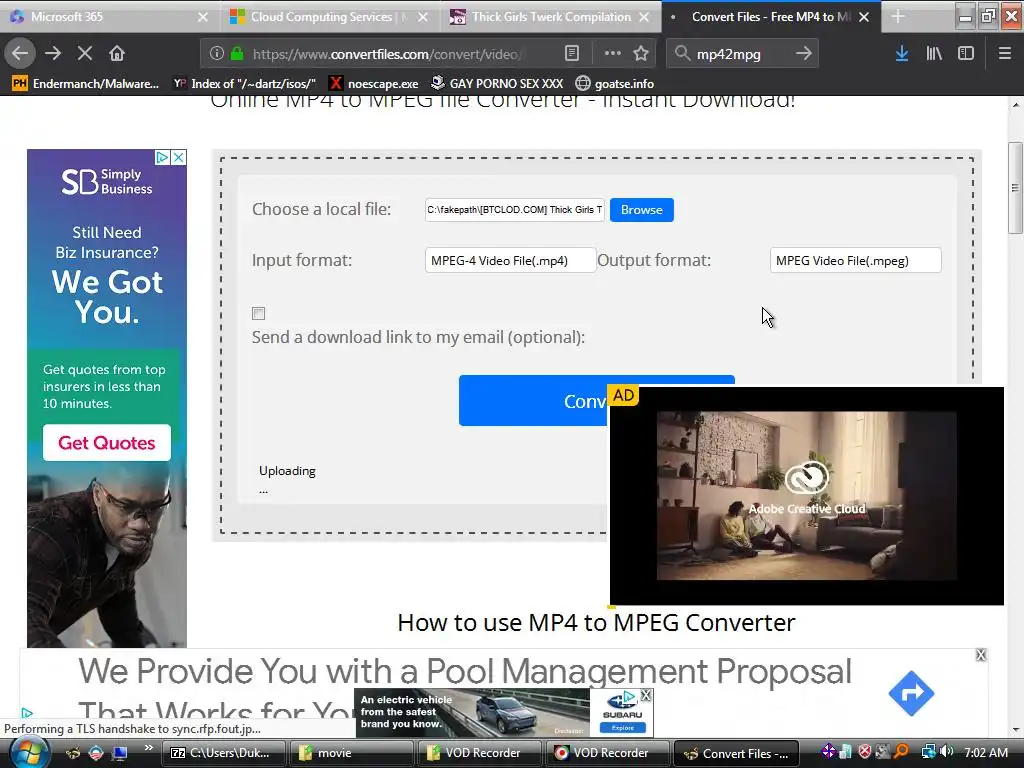Open the noescape.exe bookmark
The image size is (1024, 768).
point(374,84)
